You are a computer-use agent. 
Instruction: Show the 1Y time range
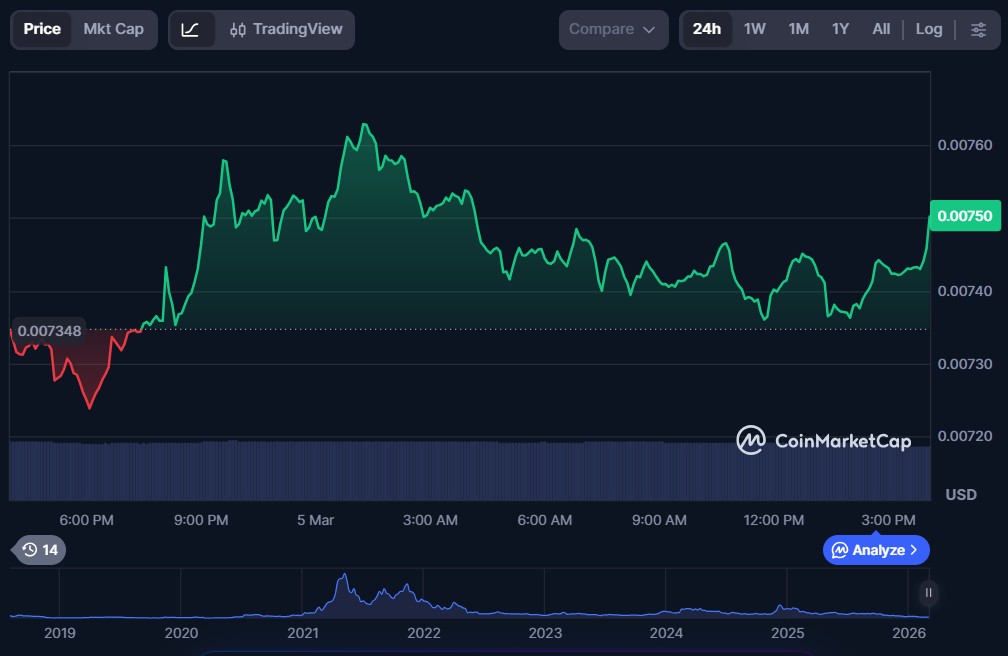(840, 30)
